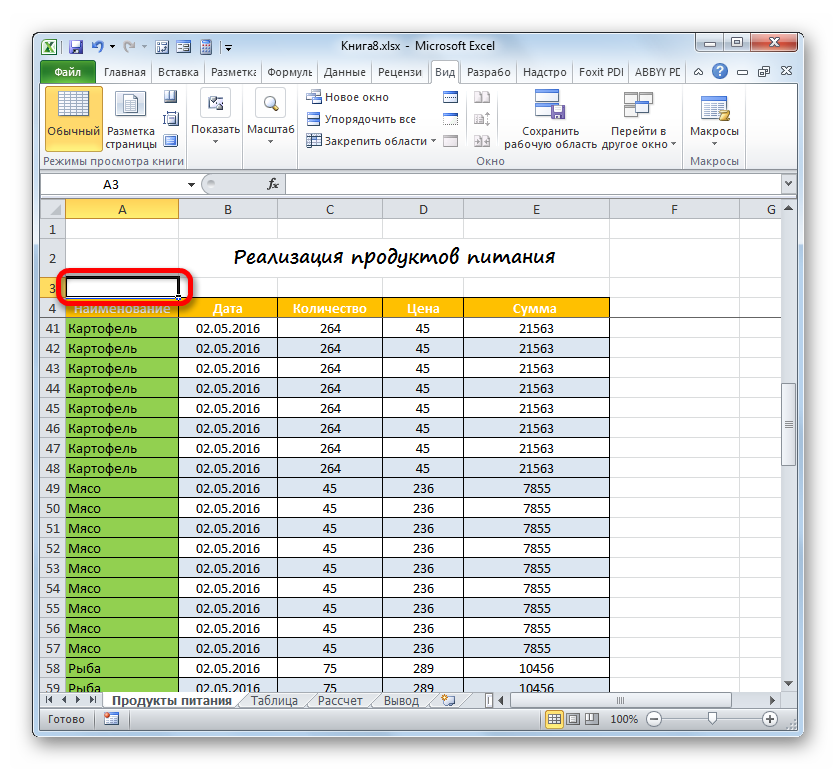Open the Undo history dropdown arrow
Screen dimensions: 837x770
click(113, 47)
